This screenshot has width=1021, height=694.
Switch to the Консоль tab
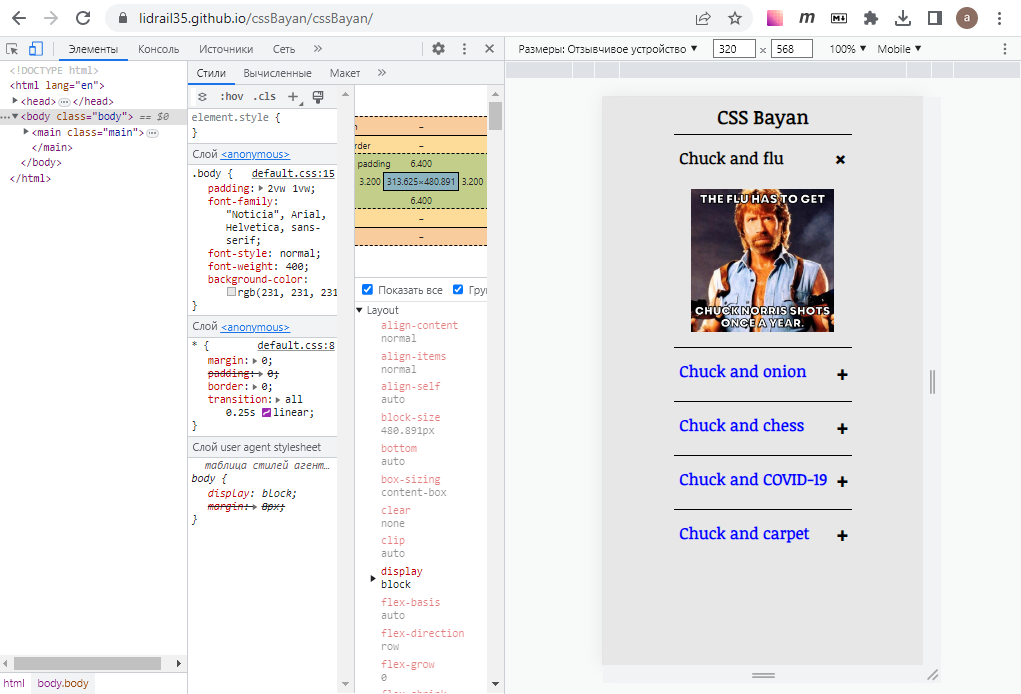pyautogui.click(x=157, y=47)
